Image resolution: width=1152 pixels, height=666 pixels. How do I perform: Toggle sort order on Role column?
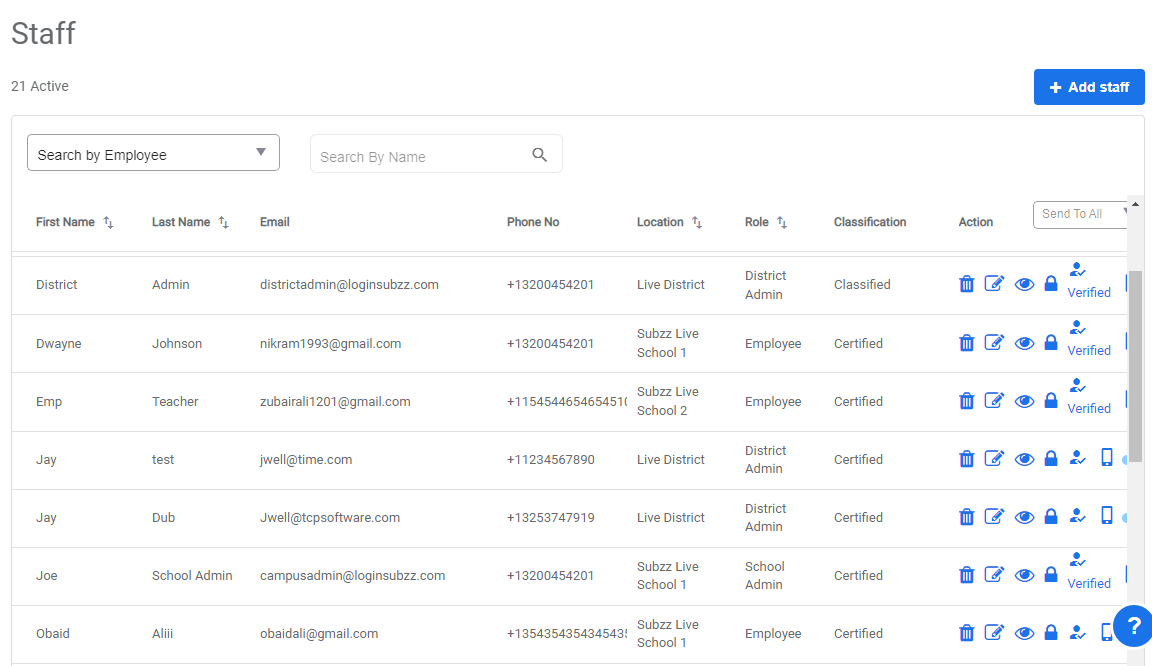pos(784,222)
